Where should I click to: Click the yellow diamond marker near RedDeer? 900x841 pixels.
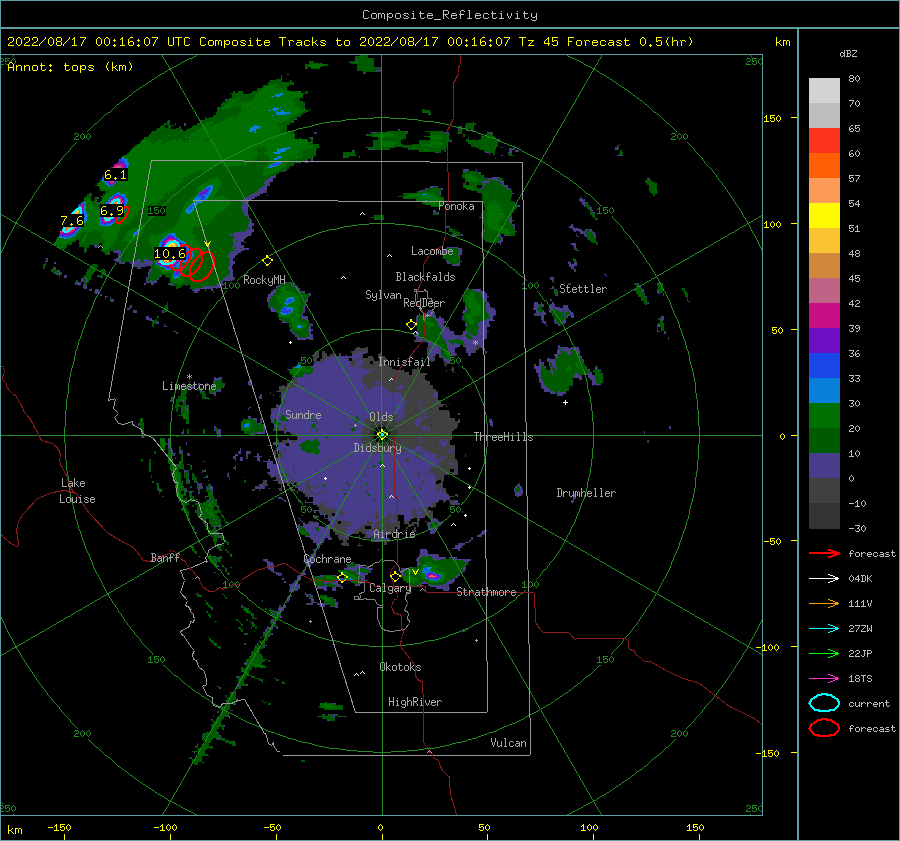[411, 325]
